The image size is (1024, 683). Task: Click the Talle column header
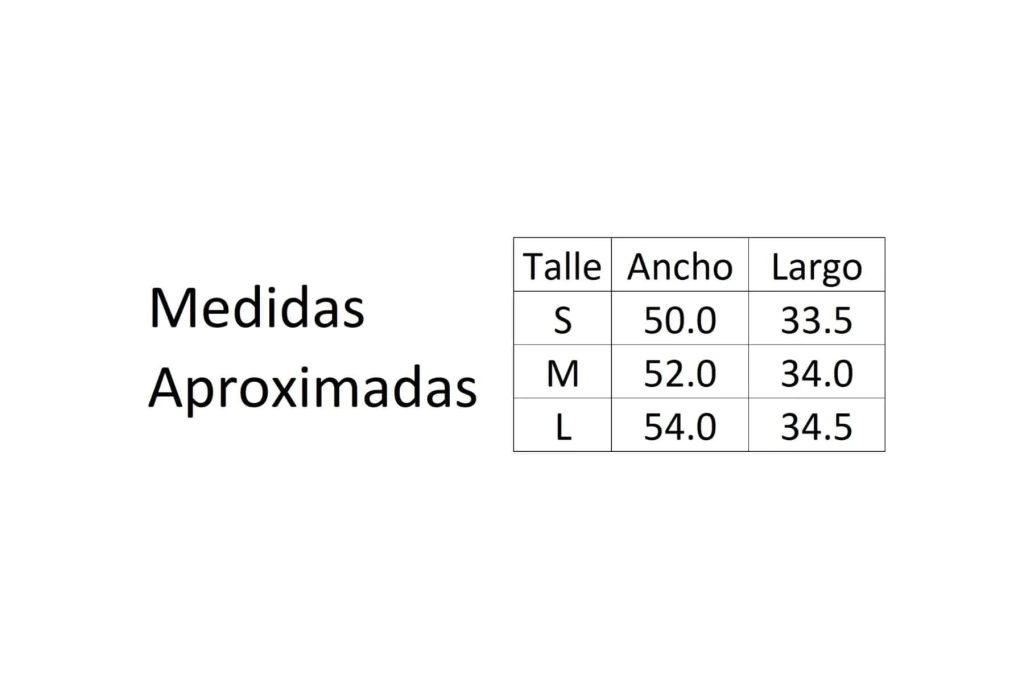(x=562, y=267)
